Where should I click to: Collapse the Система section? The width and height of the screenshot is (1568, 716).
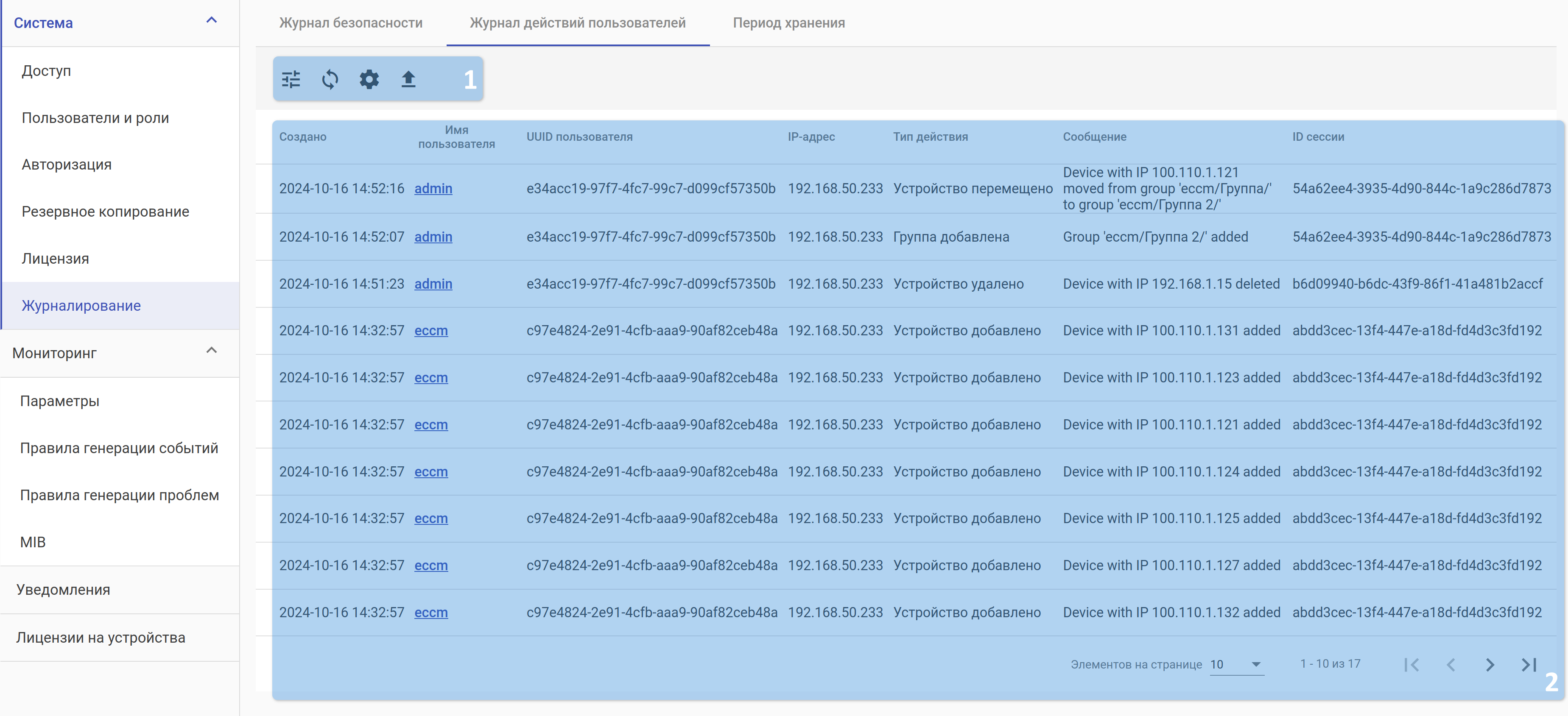coord(211,21)
